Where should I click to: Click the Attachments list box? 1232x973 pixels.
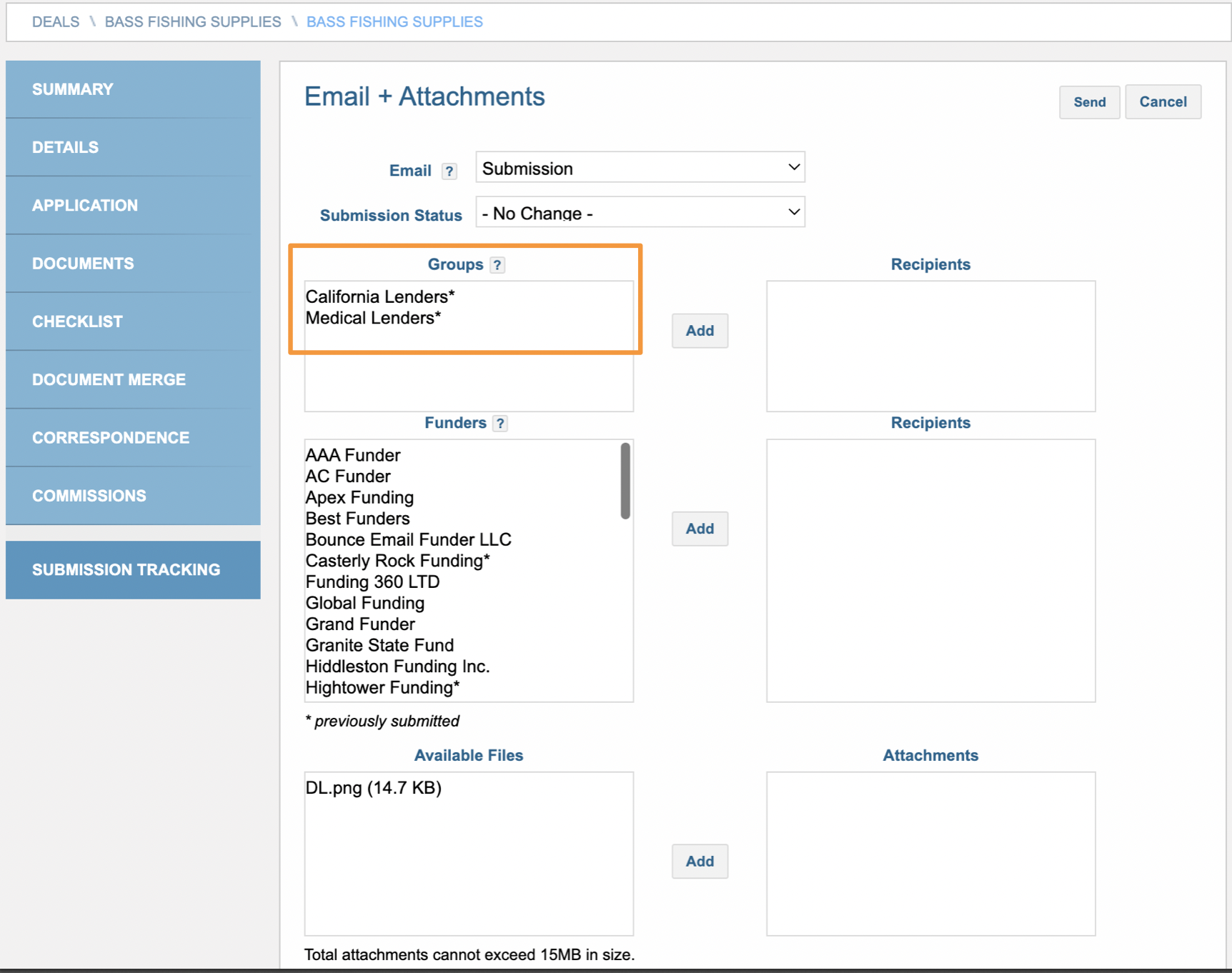[x=930, y=854]
